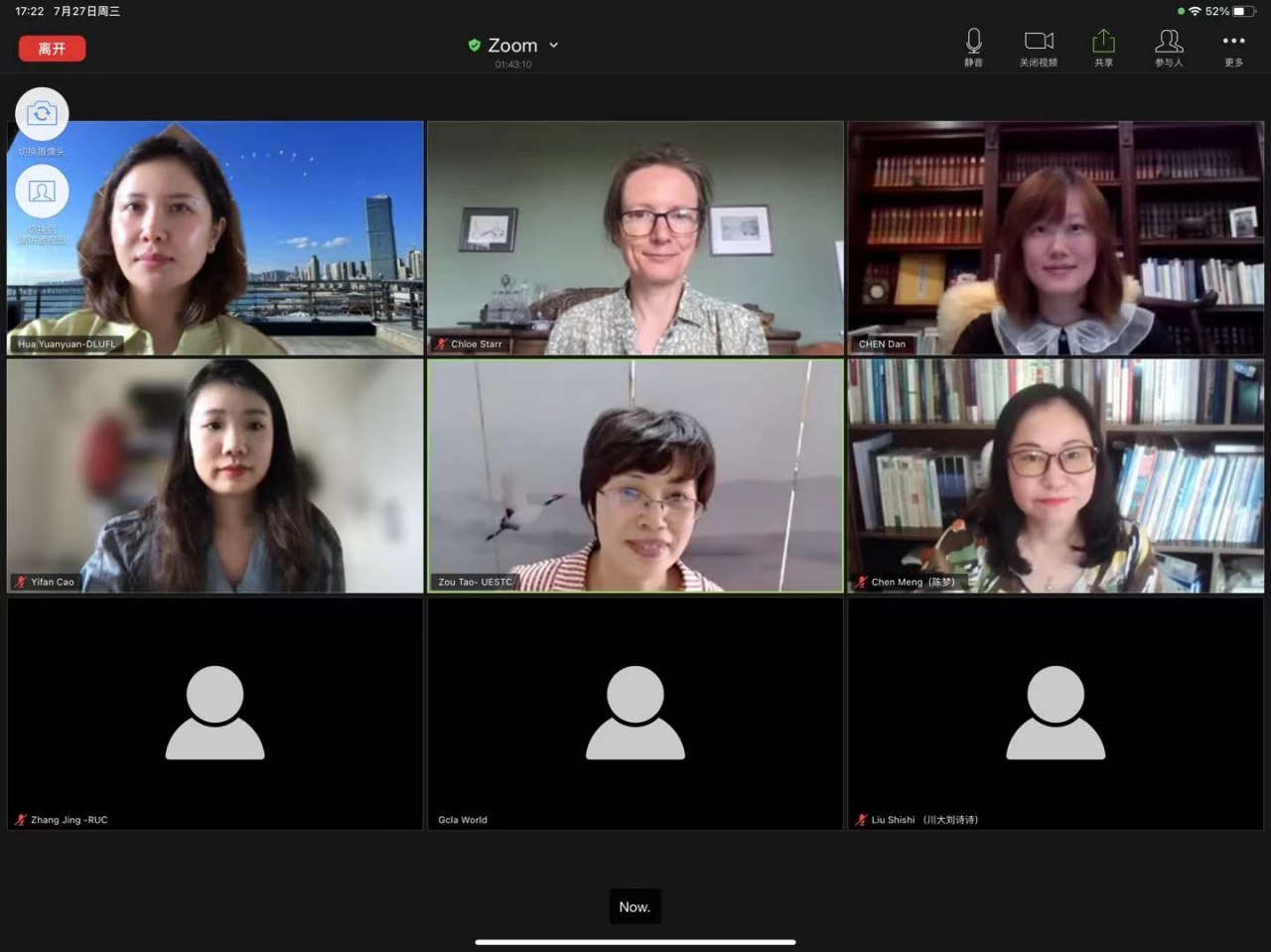This screenshot has height=952, width=1271.
Task: Tap the red Leave meeting button
Action: click(52, 49)
